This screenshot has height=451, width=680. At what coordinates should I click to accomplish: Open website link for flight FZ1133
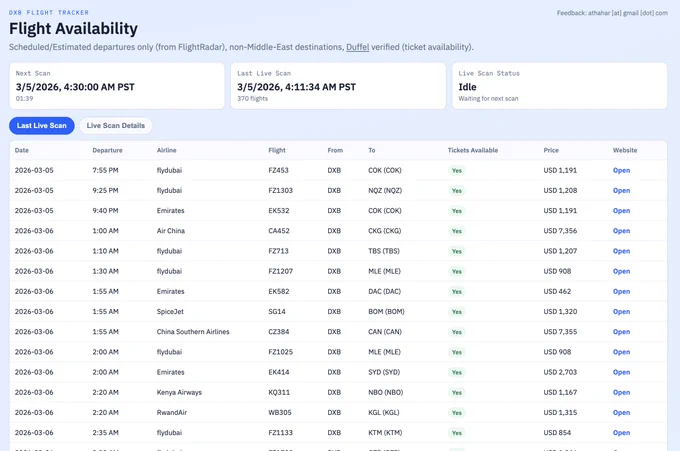coord(621,432)
